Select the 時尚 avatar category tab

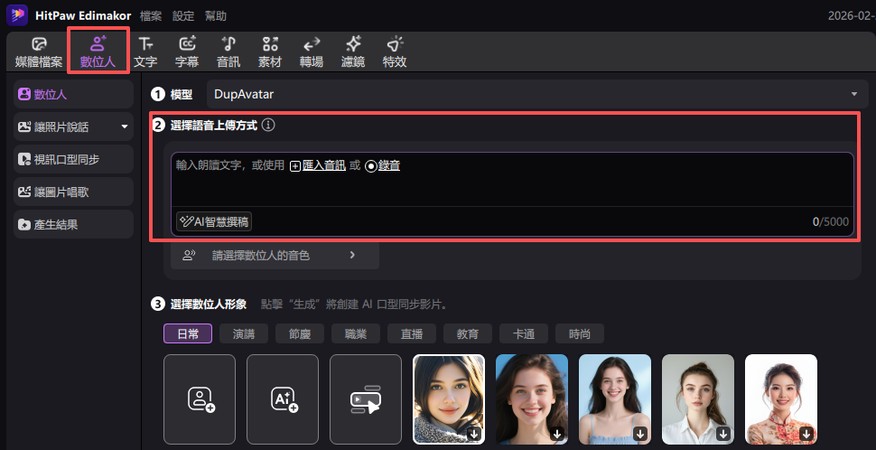pos(579,334)
